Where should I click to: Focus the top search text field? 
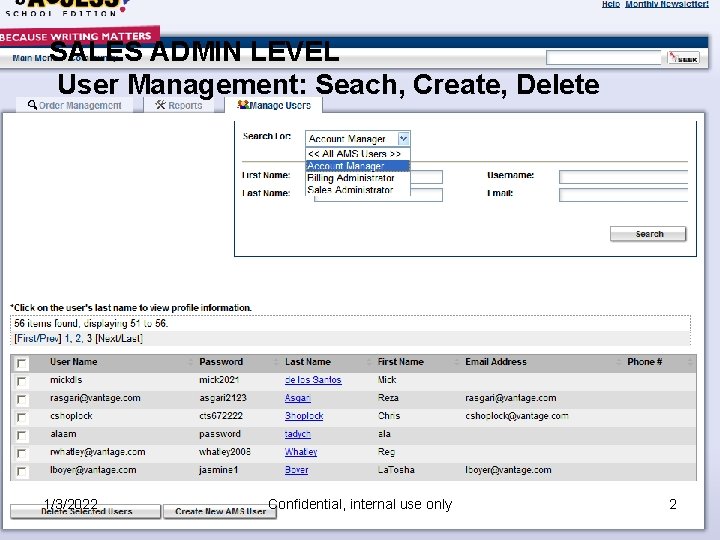pyautogui.click(x=603, y=58)
